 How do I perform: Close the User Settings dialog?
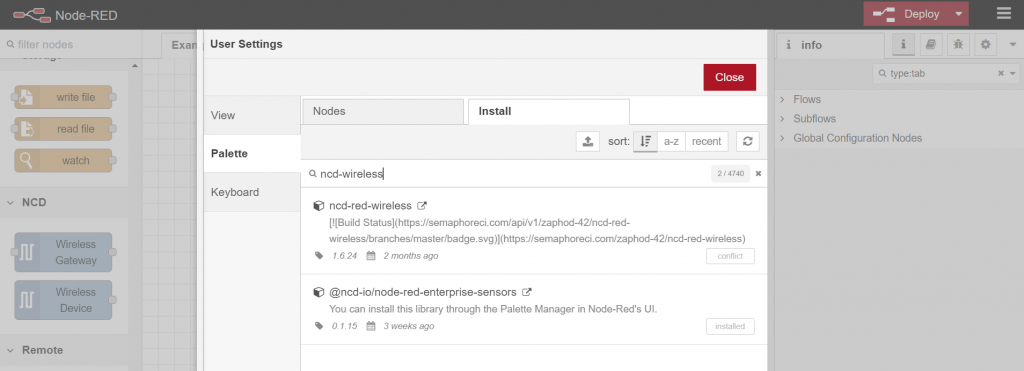click(x=729, y=77)
